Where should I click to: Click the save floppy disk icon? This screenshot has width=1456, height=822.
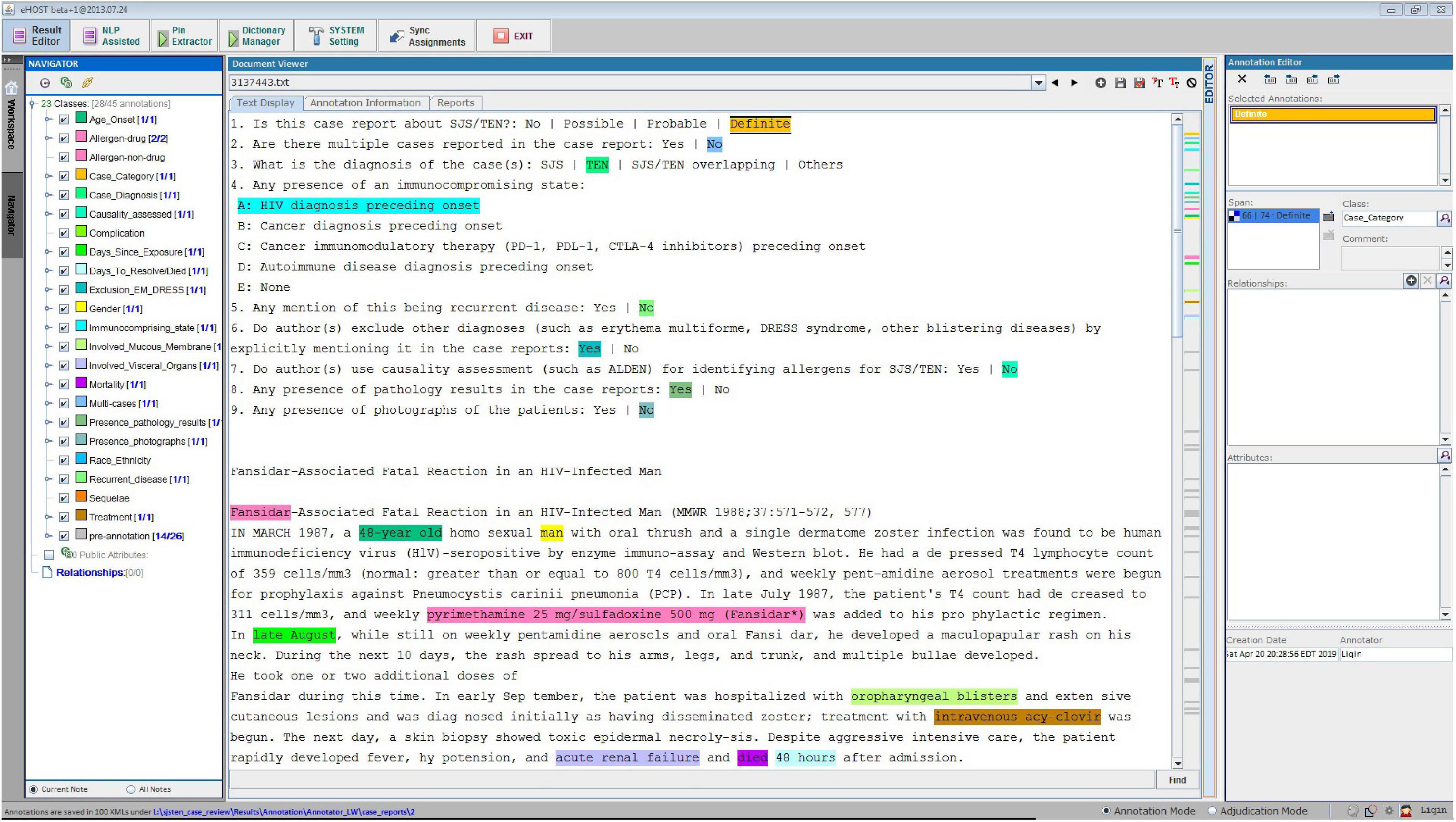pyautogui.click(x=1120, y=83)
